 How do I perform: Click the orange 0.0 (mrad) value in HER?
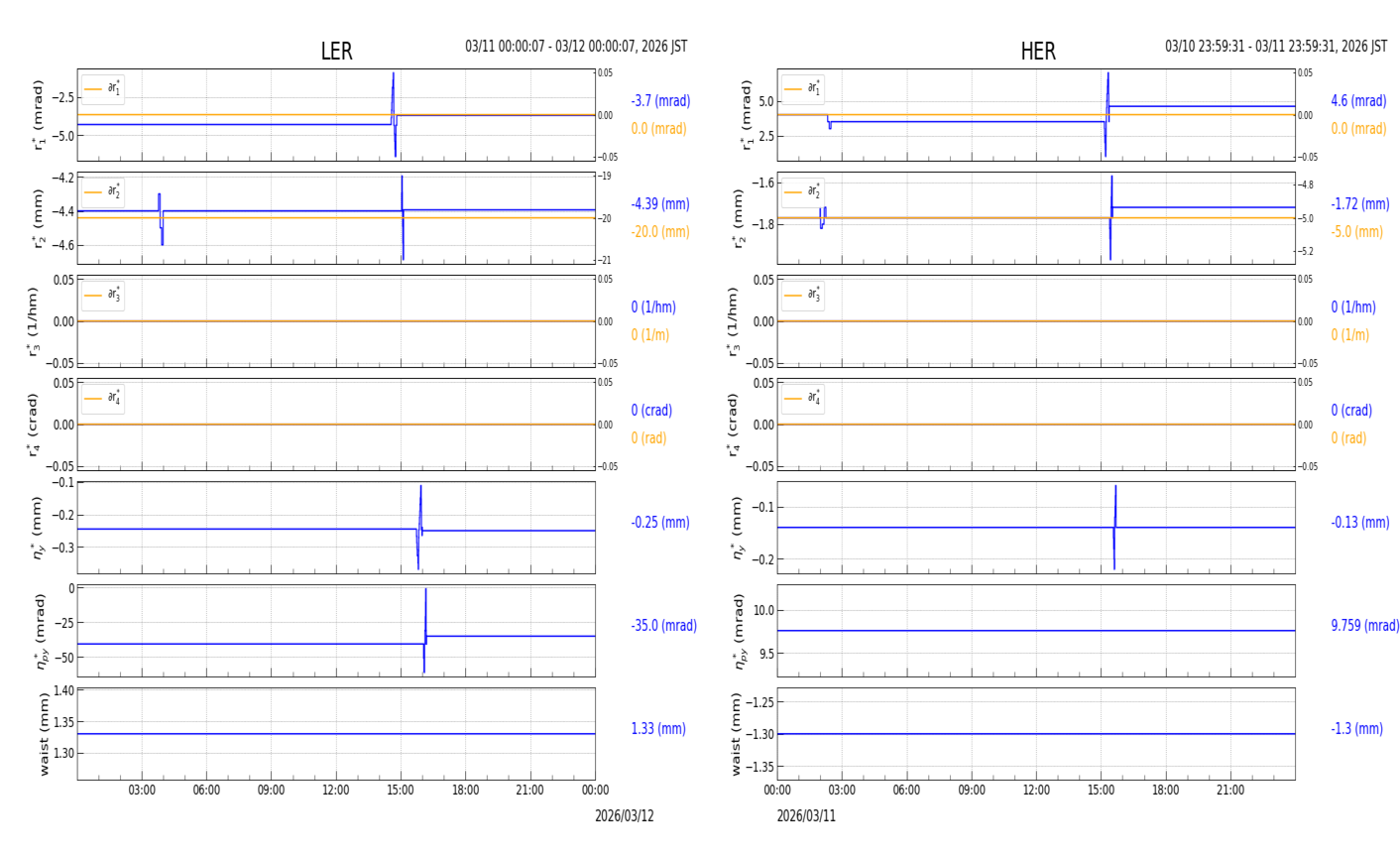1358,129
